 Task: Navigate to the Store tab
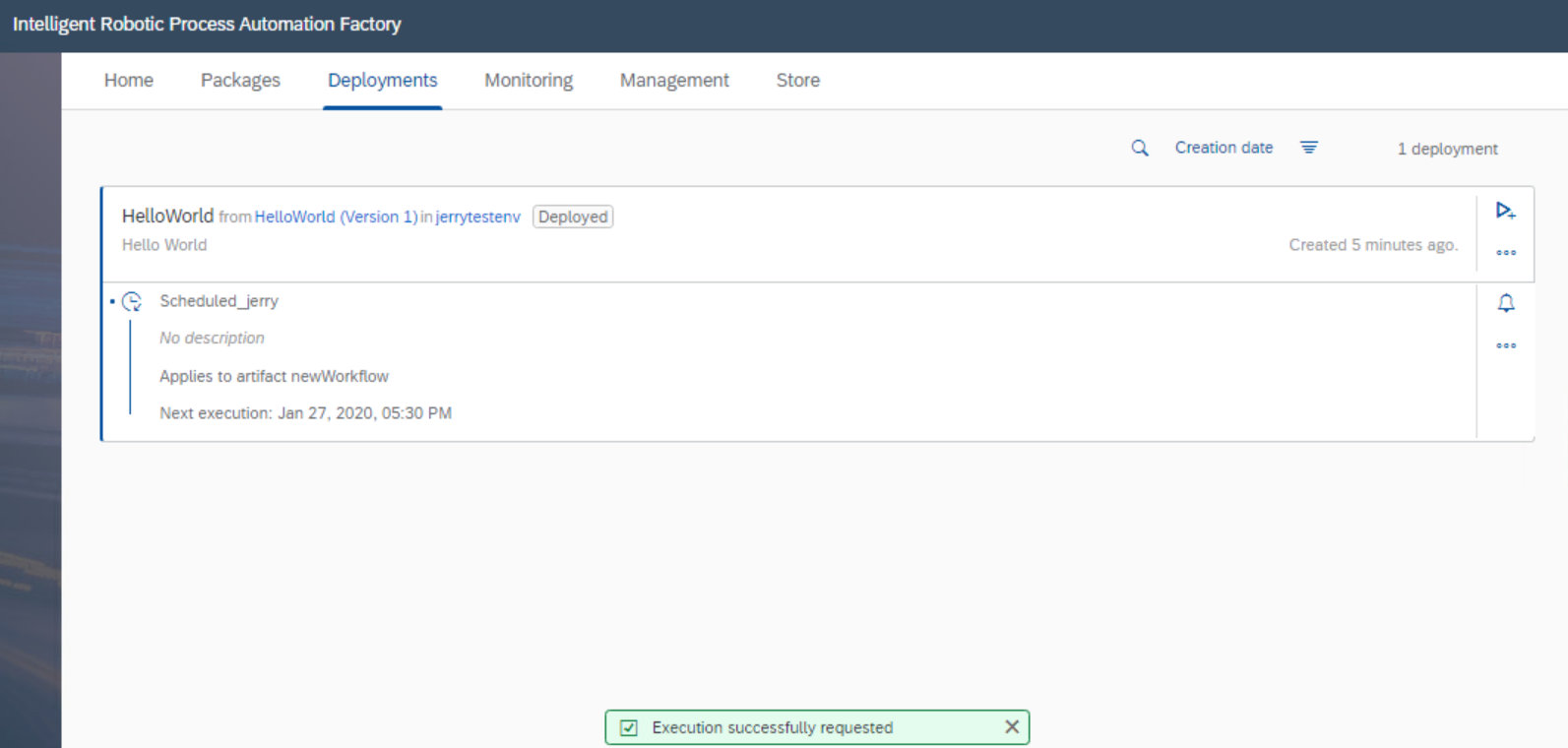[x=798, y=81]
